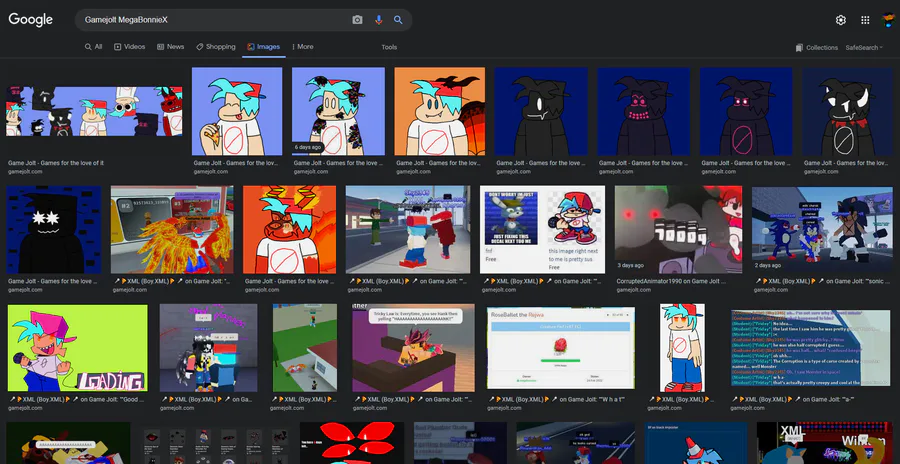Open the chat log screenshot thumbnail
The height and width of the screenshot is (464, 900).
(x=810, y=348)
